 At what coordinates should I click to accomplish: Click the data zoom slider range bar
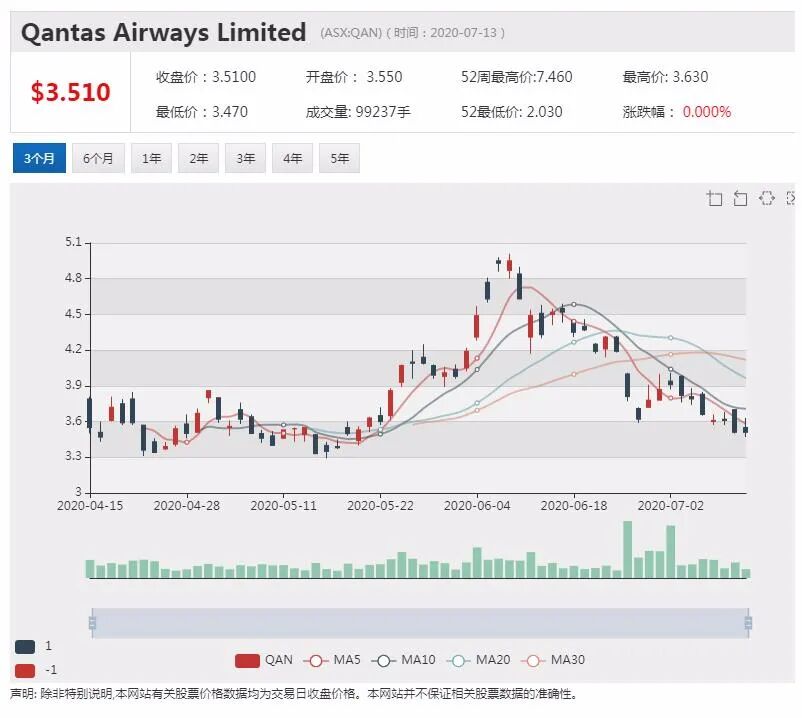tap(420, 623)
